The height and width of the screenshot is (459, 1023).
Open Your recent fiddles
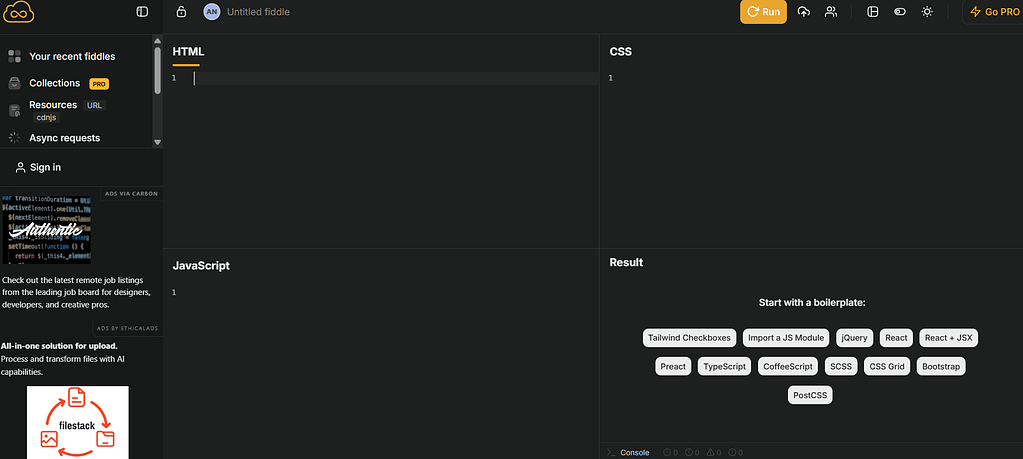click(x=72, y=57)
